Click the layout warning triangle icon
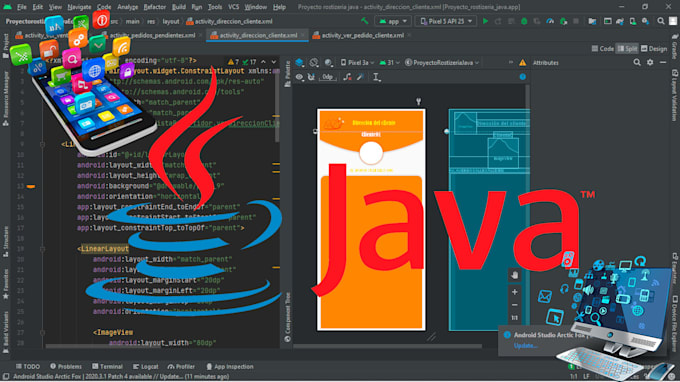Viewport: 680px width, 382px height. [523, 62]
